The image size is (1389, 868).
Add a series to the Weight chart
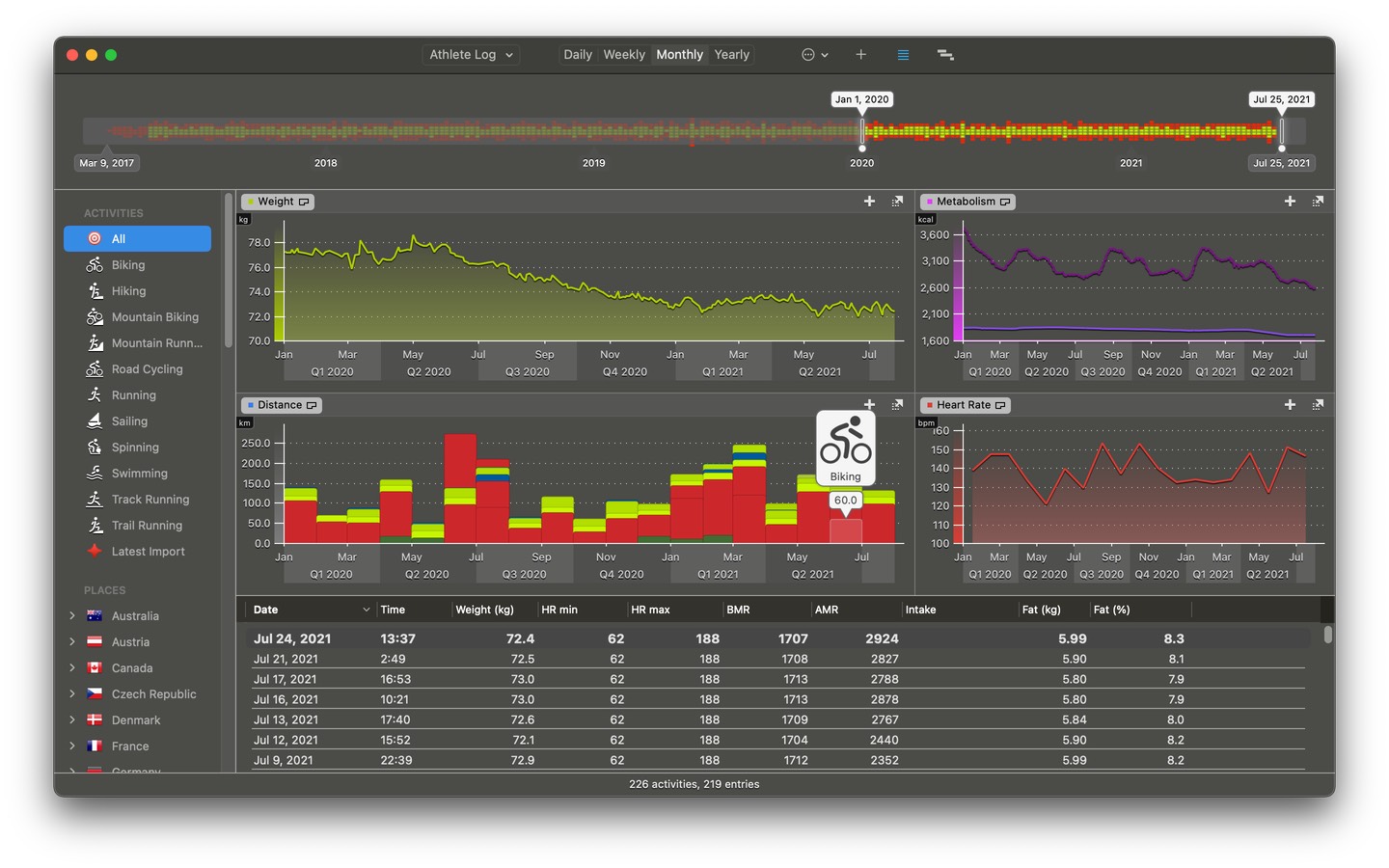tap(869, 202)
